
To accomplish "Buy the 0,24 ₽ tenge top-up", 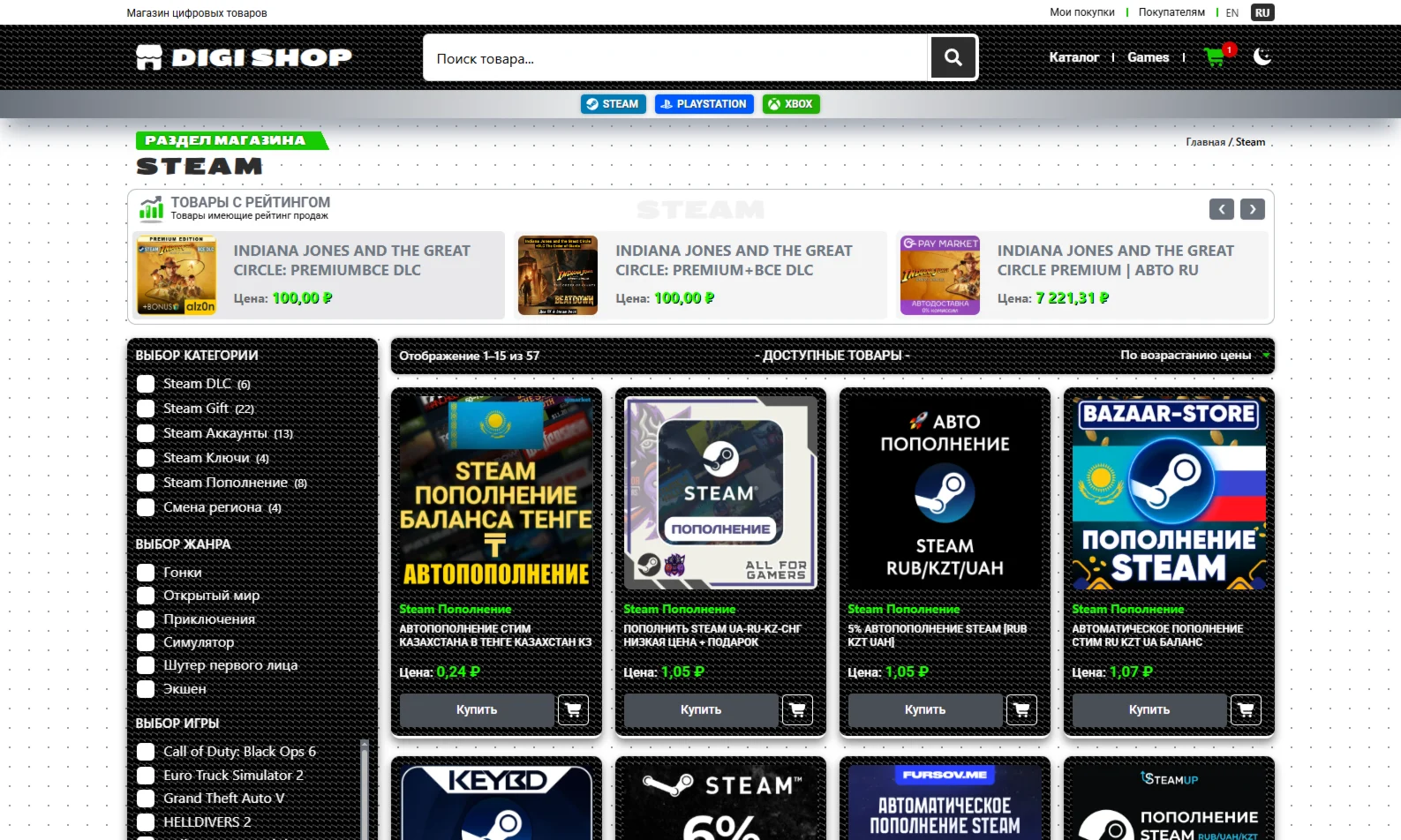I will click(477, 709).
